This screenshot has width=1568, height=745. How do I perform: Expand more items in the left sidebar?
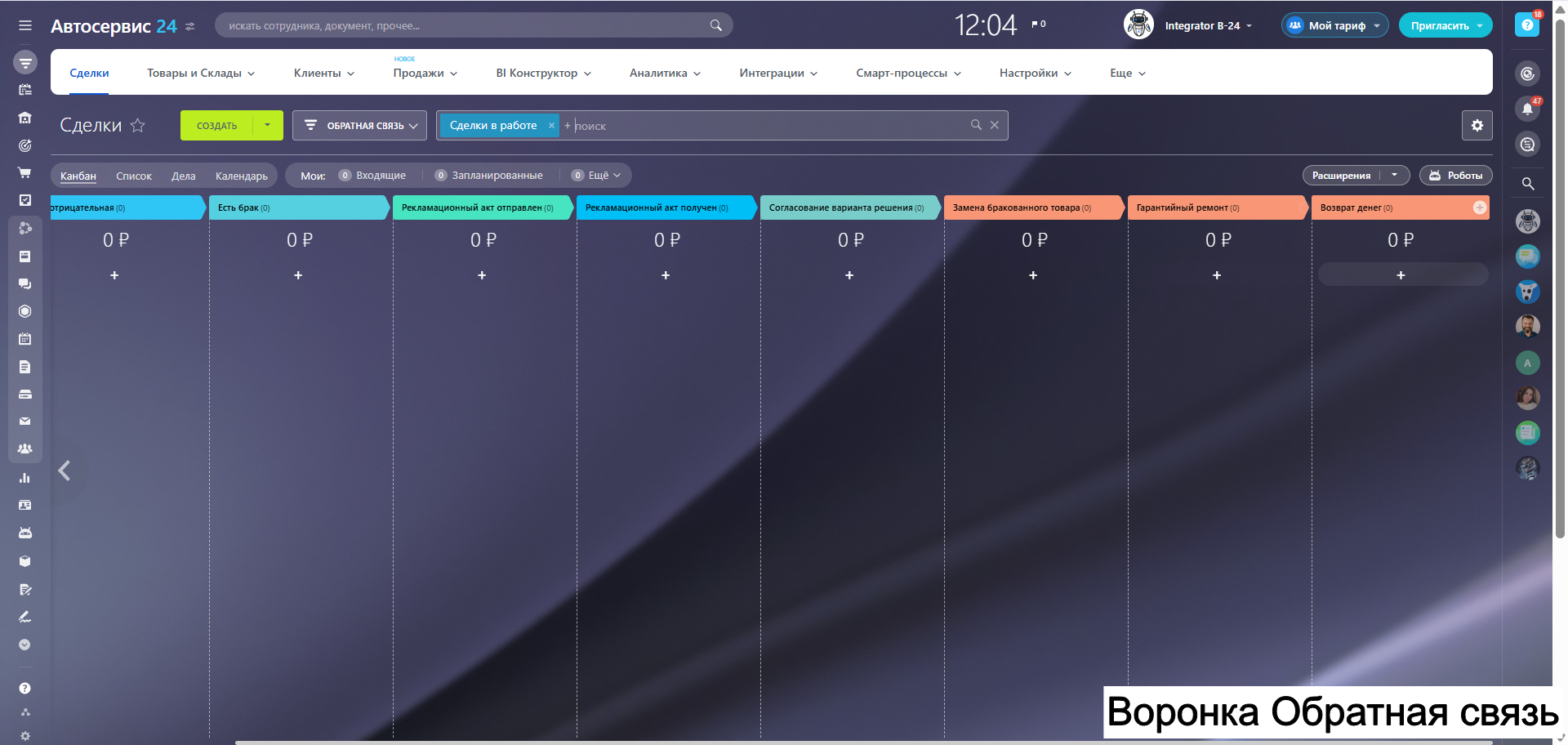pos(25,645)
